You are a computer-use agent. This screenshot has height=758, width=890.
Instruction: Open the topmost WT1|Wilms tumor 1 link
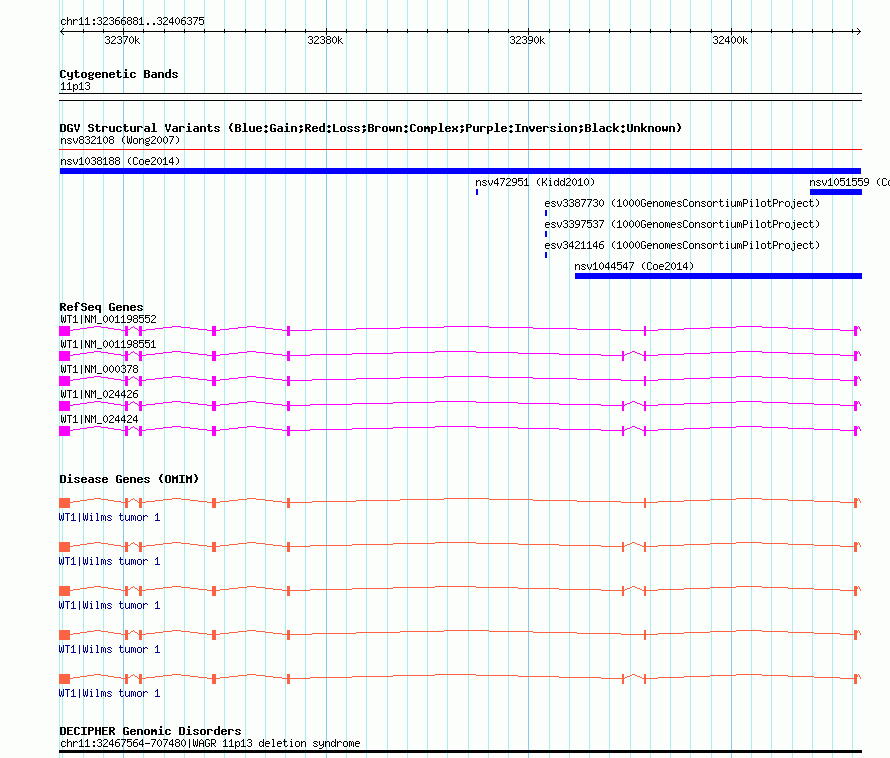click(x=110, y=517)
